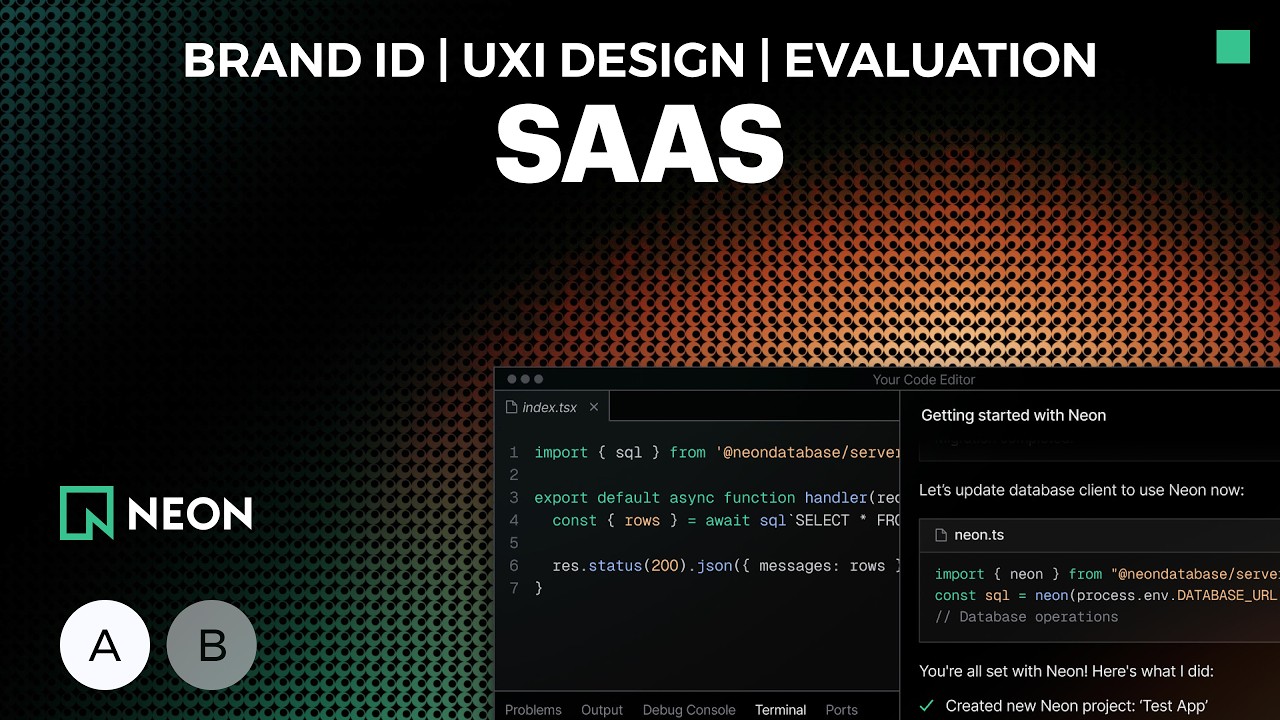
Task: Switch to the Problems panel tab
Action: (x=533, y=710)
